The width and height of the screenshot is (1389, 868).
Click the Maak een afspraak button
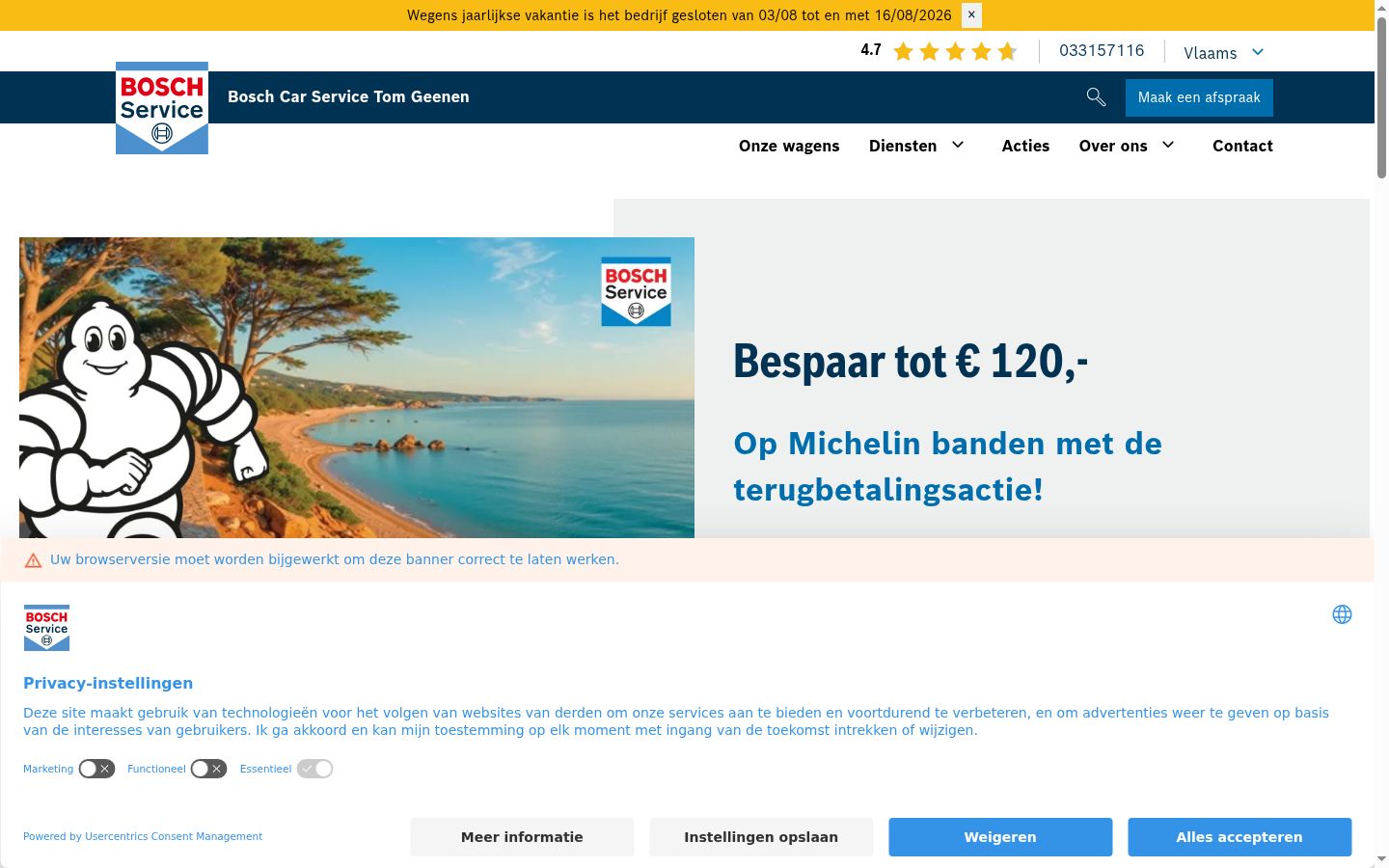click(1199, 97)
